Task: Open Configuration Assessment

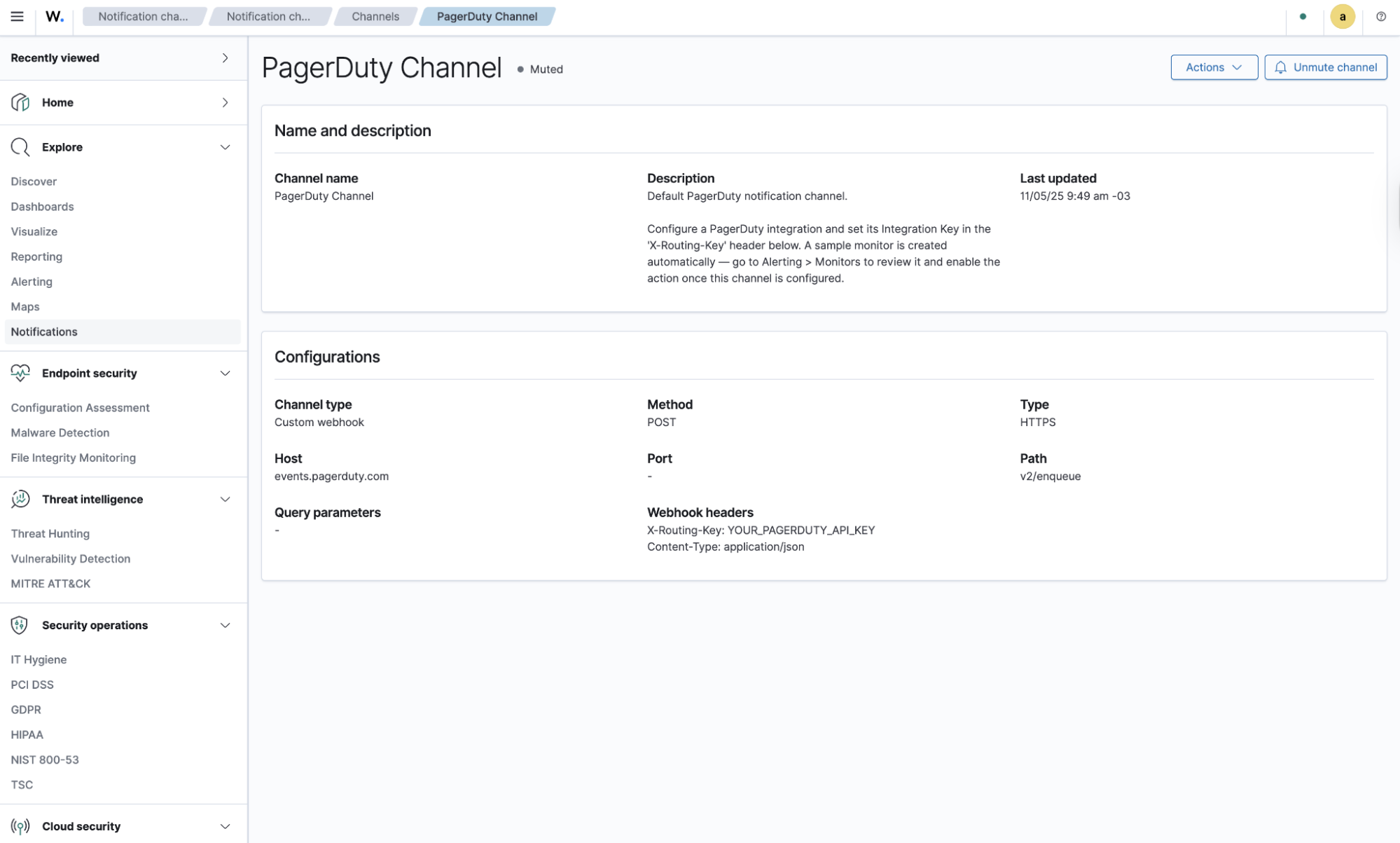Action: tap(80, 408)
